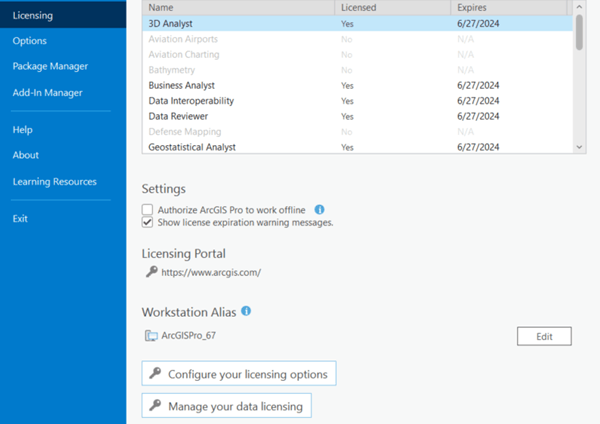
Task: Click the license list scroll up arrow
Action: (x=579, y=7)
